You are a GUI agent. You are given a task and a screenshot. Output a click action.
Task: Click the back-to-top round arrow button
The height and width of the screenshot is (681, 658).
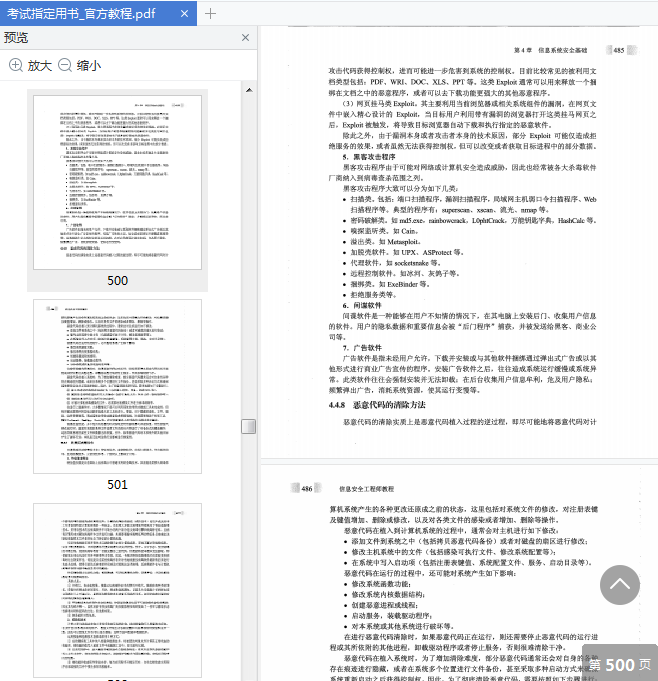click(x=620, y=585)
